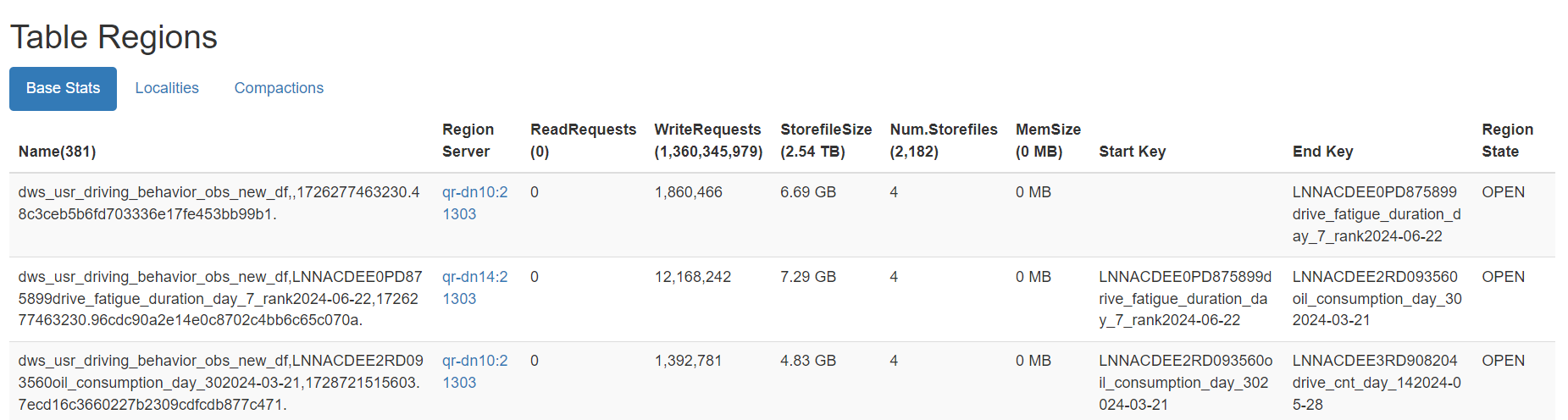
Task: Click the ReadRequests column header
Action: 583,141
